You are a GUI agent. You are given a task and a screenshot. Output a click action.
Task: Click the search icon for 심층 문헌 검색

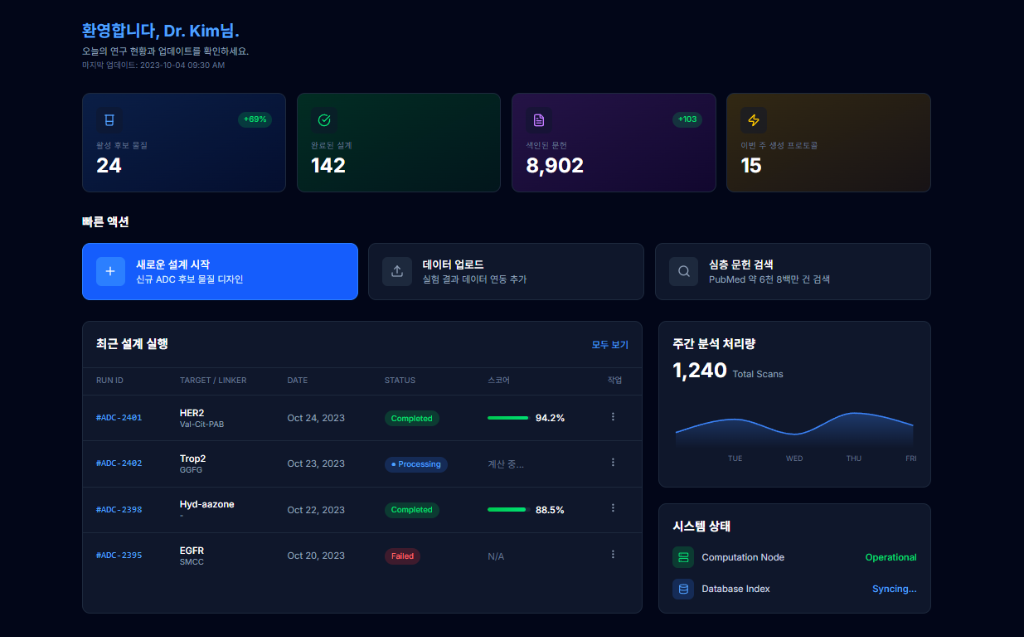(x=684, y=271)
